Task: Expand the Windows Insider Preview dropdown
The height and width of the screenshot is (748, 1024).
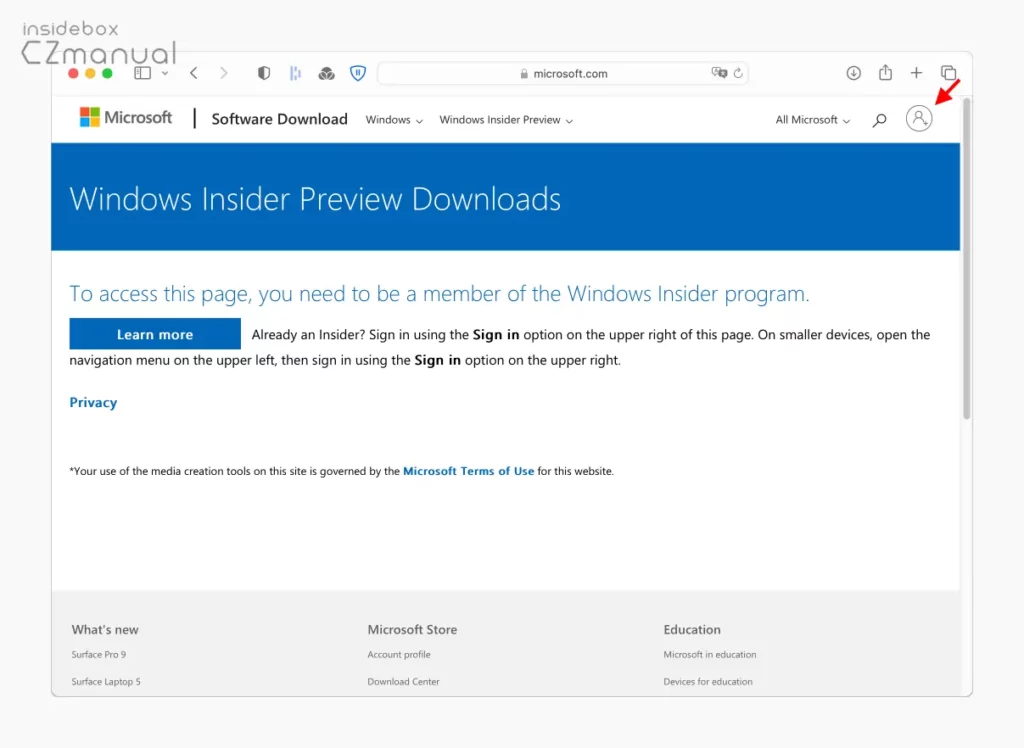Action: click(506, 120)
